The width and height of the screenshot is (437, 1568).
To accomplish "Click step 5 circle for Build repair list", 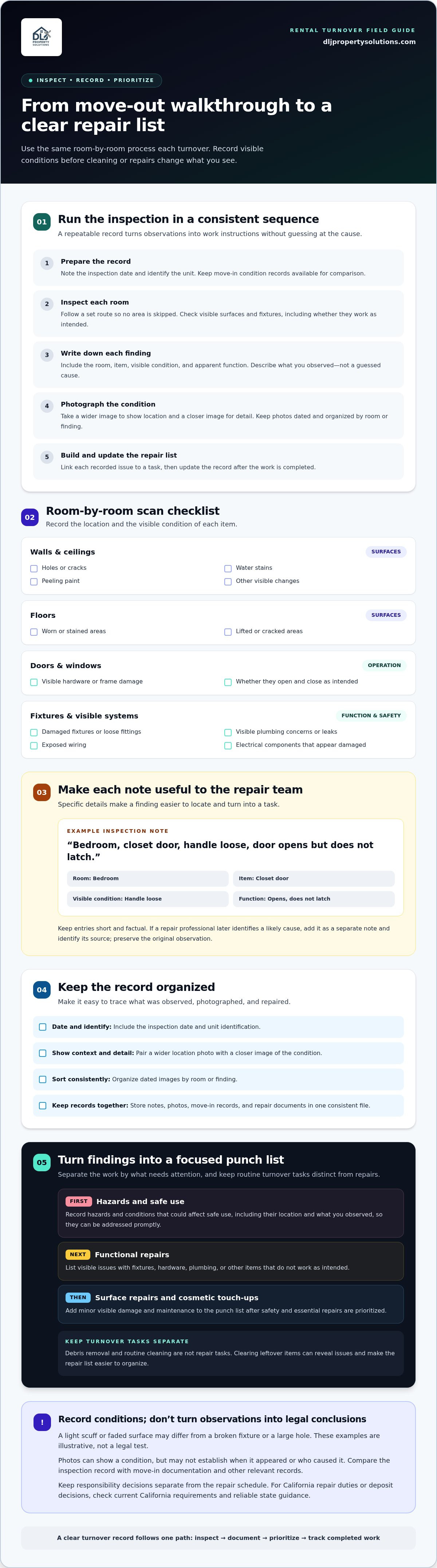I will pos(47,457).
